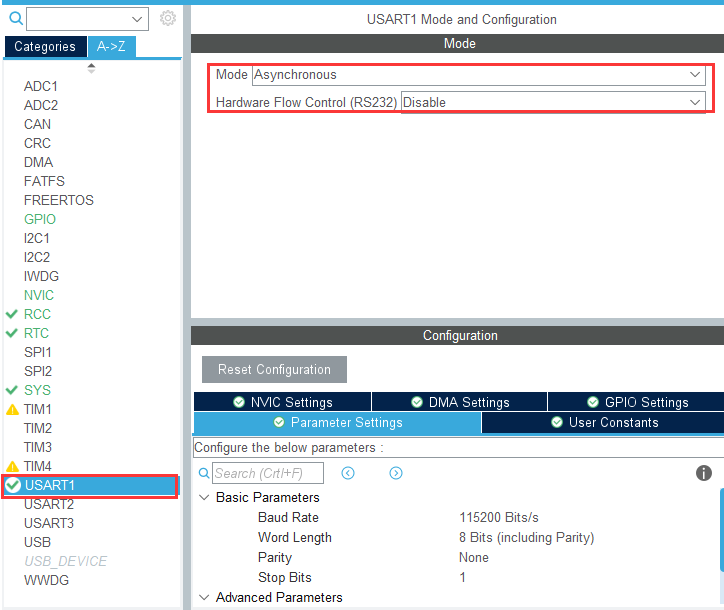
Task: Go to the previous search result arrow
Action: pyautogui.click(x=348, y=473)
